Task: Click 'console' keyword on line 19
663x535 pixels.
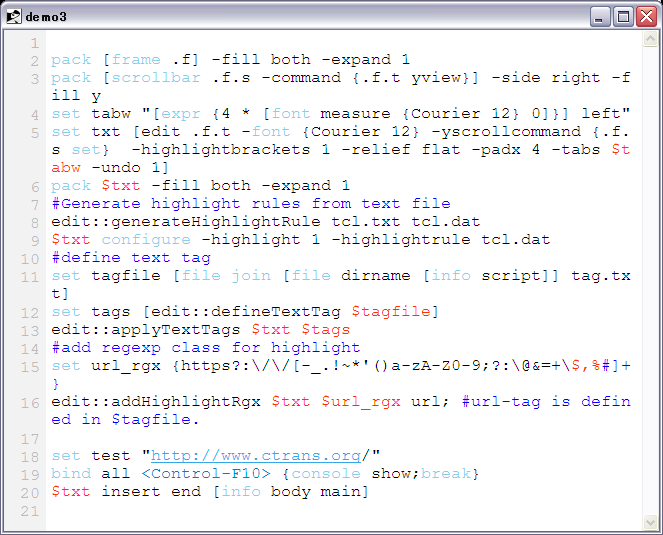Action: [x=326, y=473]
